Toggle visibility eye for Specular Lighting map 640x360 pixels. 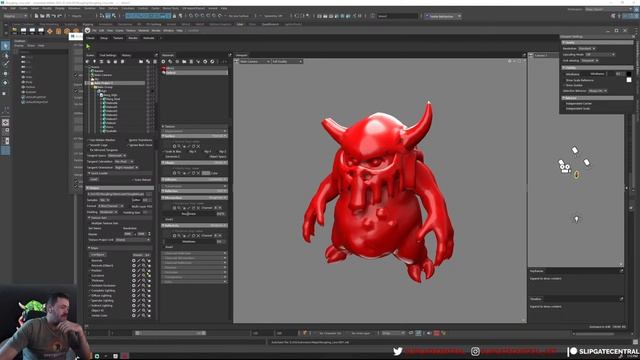point(133,300)
